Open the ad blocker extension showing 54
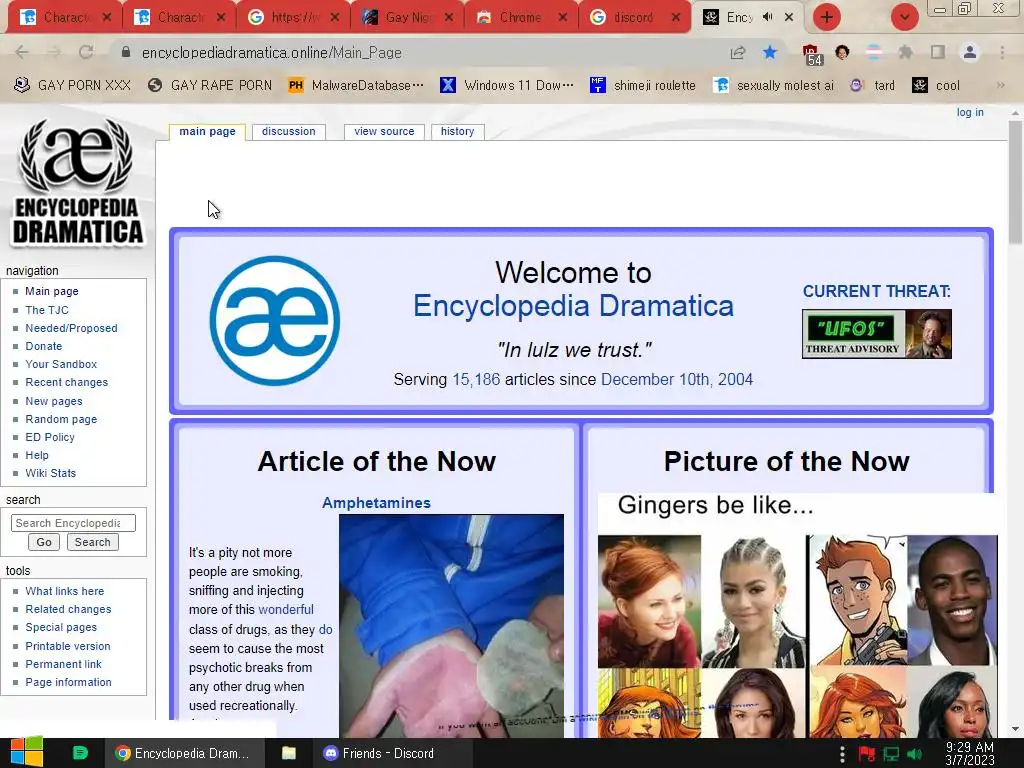 [812, 54]
